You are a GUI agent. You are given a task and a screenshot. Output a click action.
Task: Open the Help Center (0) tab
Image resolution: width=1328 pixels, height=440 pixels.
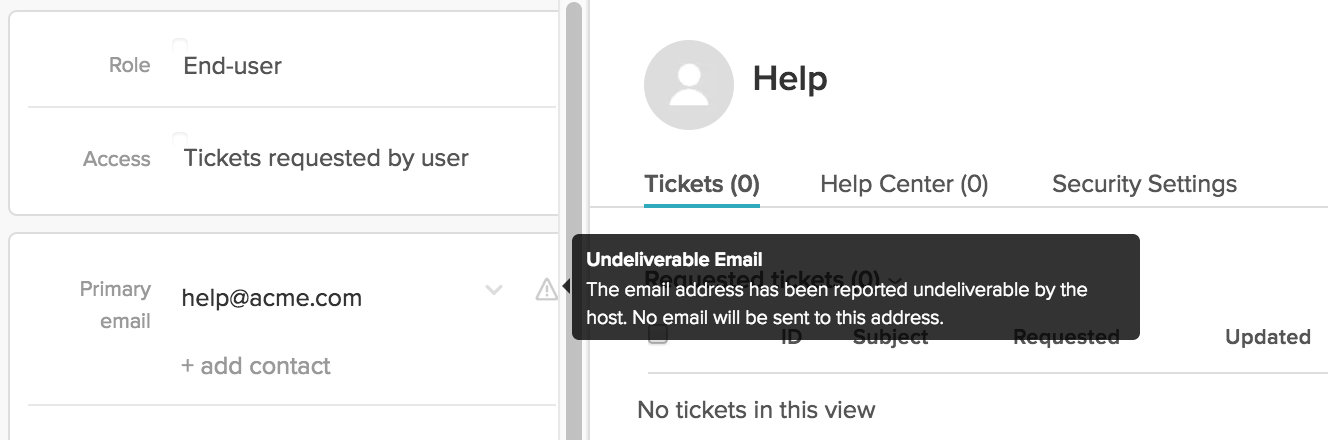point(904,184)
